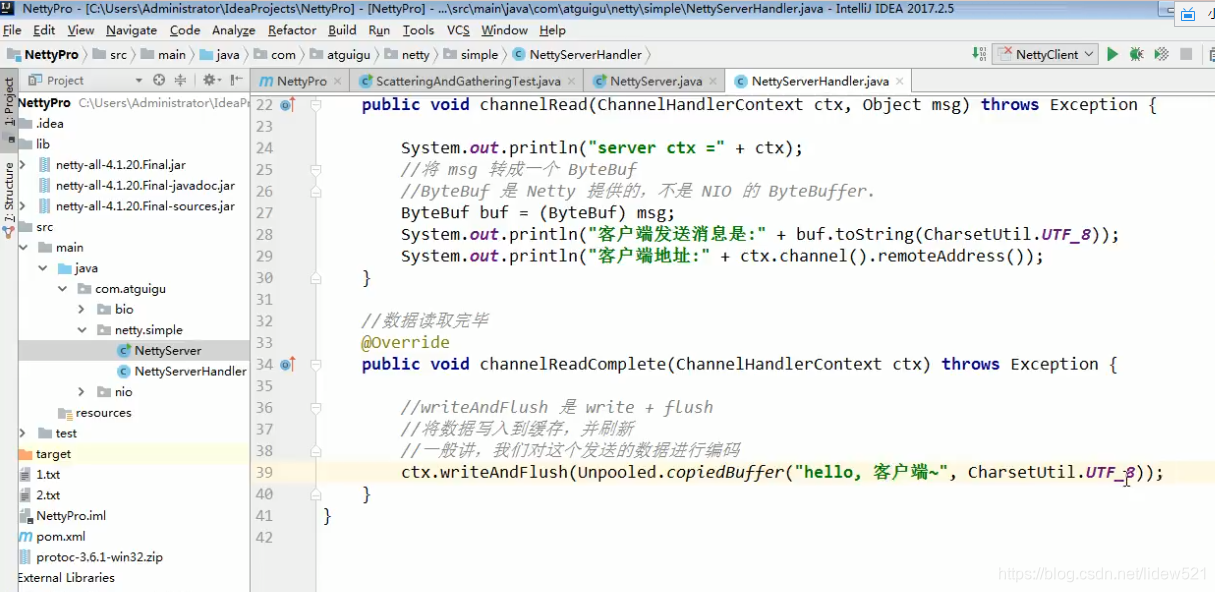Place cursor on ctx.writeAndFlush line 39
Screen dimensions: 1215x592
[x=782, y=473]
